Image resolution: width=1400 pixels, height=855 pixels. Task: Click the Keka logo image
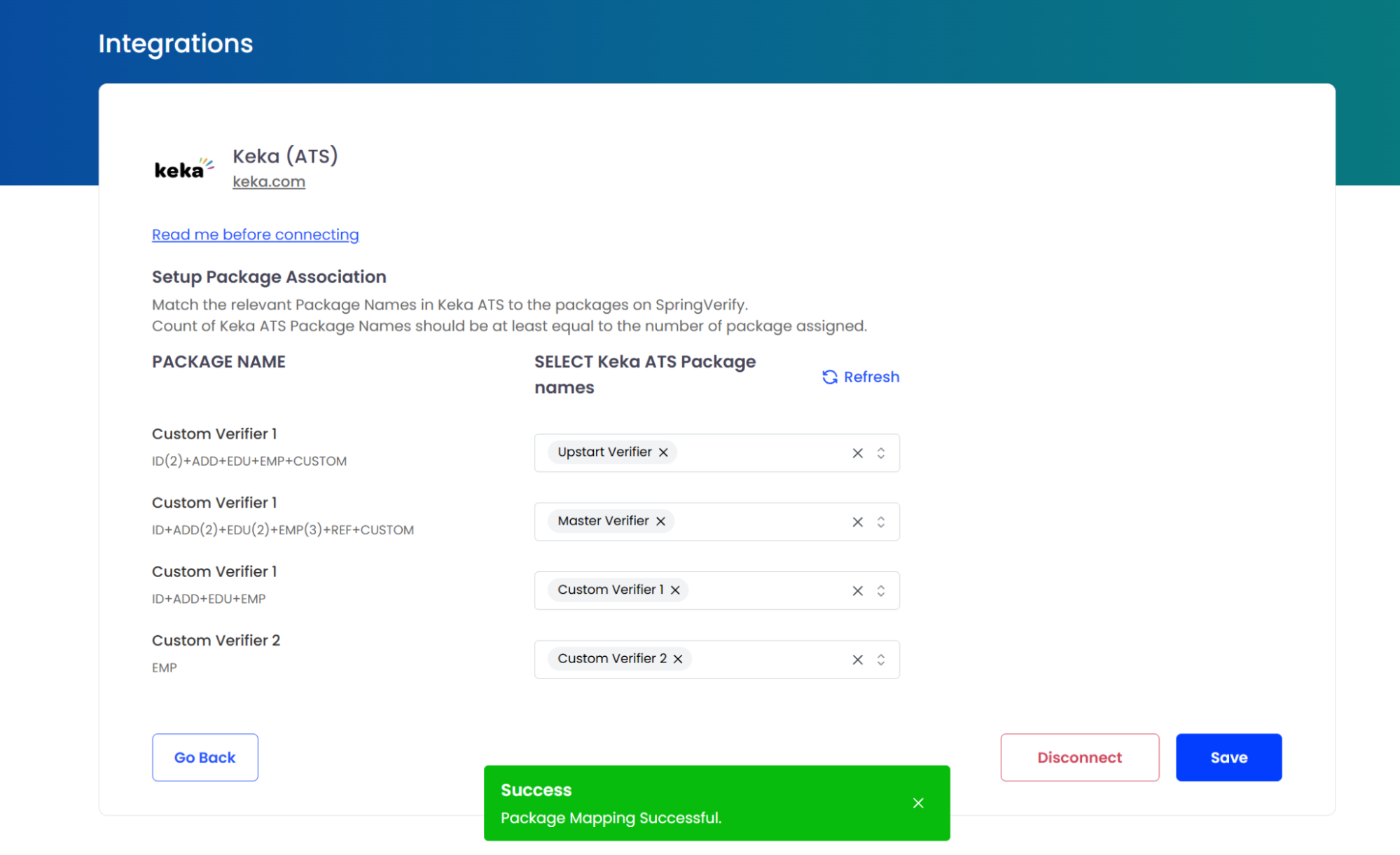pyautogui.click(x=183, y=169)
